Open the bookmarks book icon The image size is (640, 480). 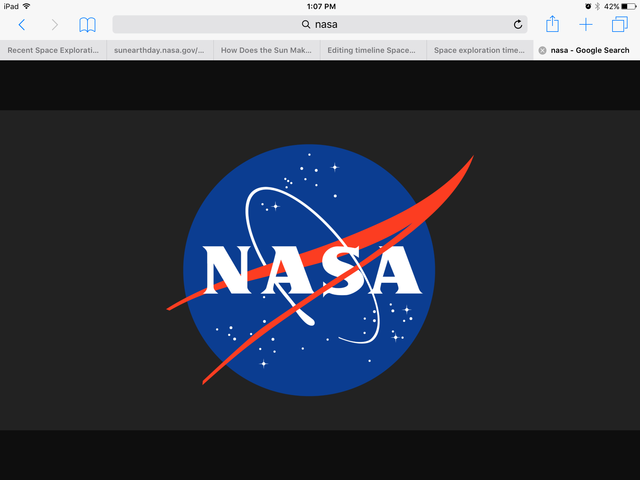(x=87, y=25)
